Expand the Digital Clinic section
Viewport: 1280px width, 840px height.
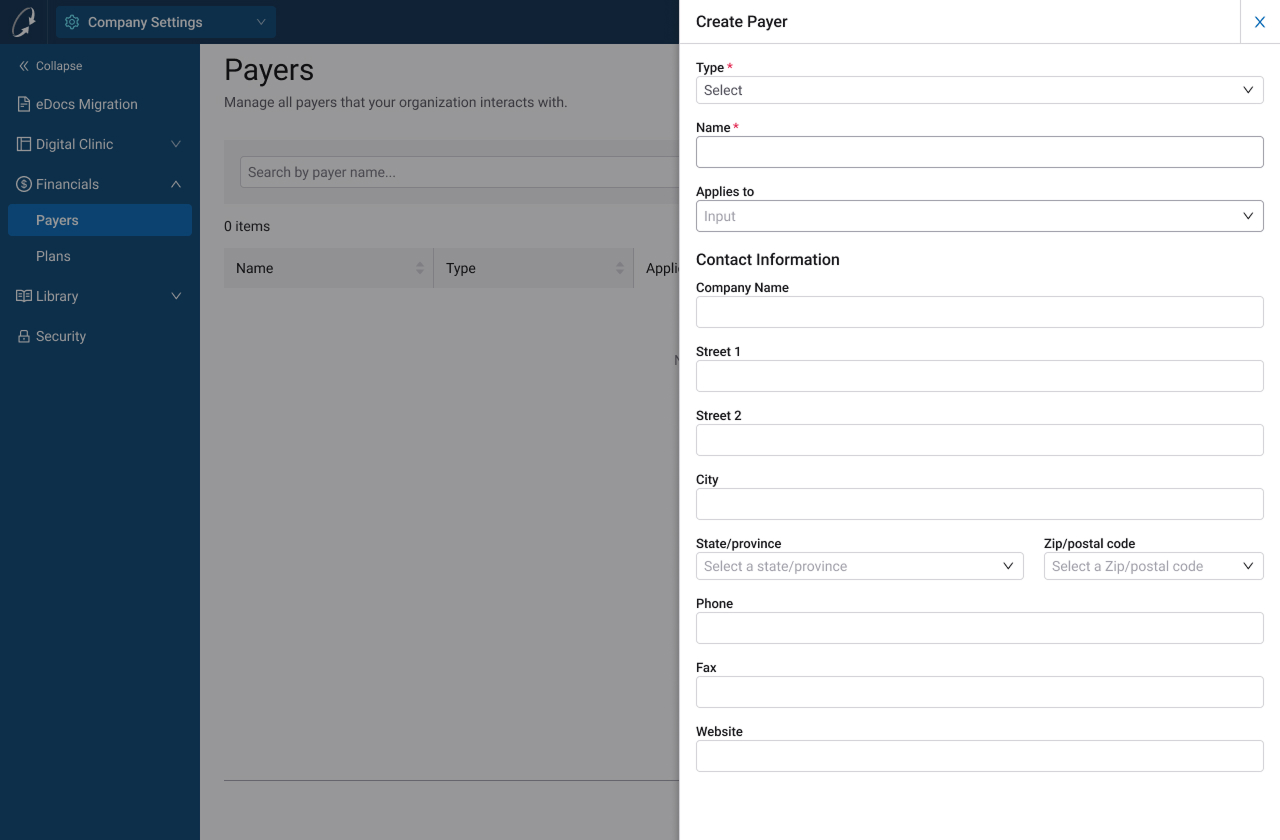point(176,144)
